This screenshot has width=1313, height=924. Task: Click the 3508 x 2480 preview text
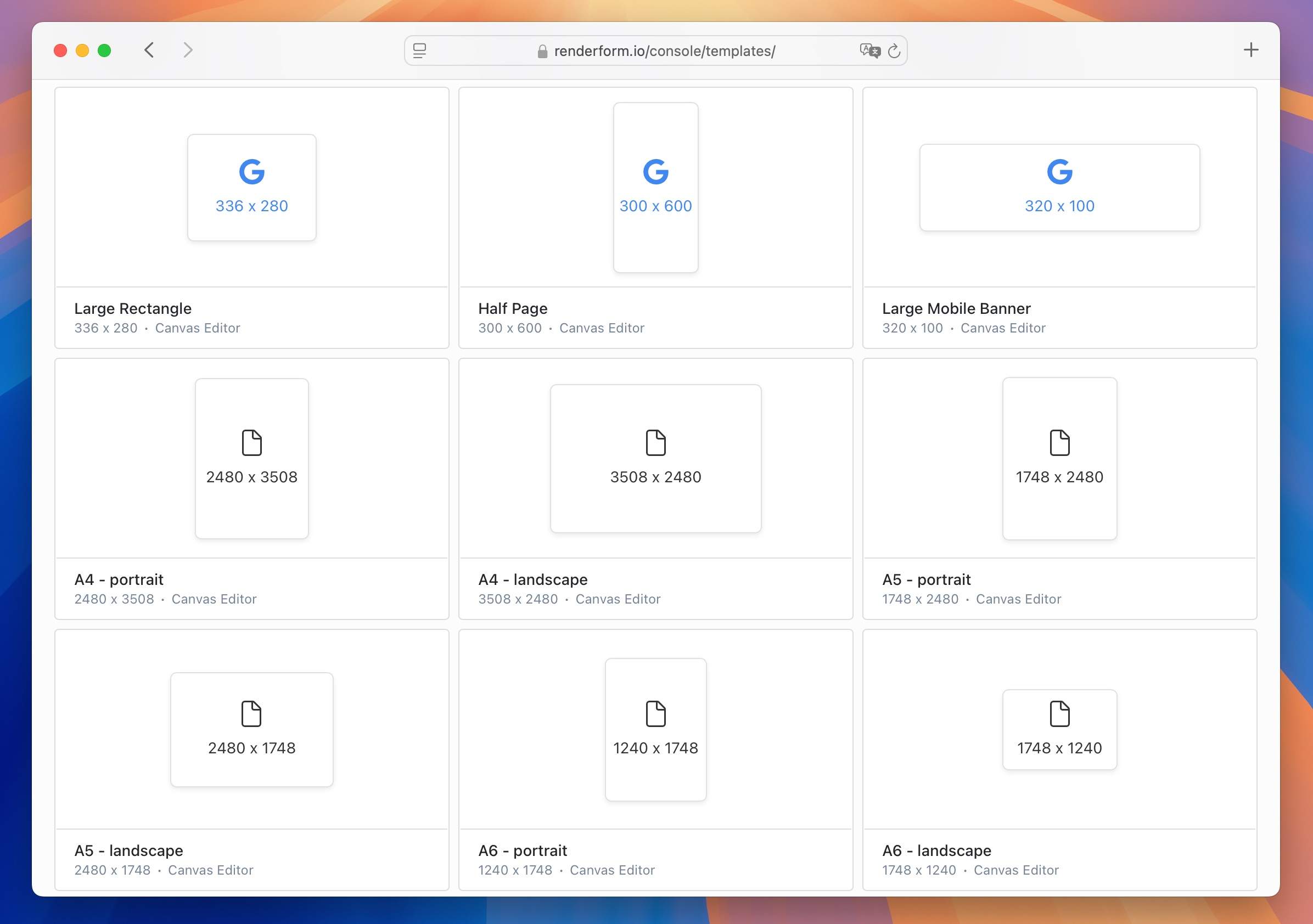(x=655, y=477)
